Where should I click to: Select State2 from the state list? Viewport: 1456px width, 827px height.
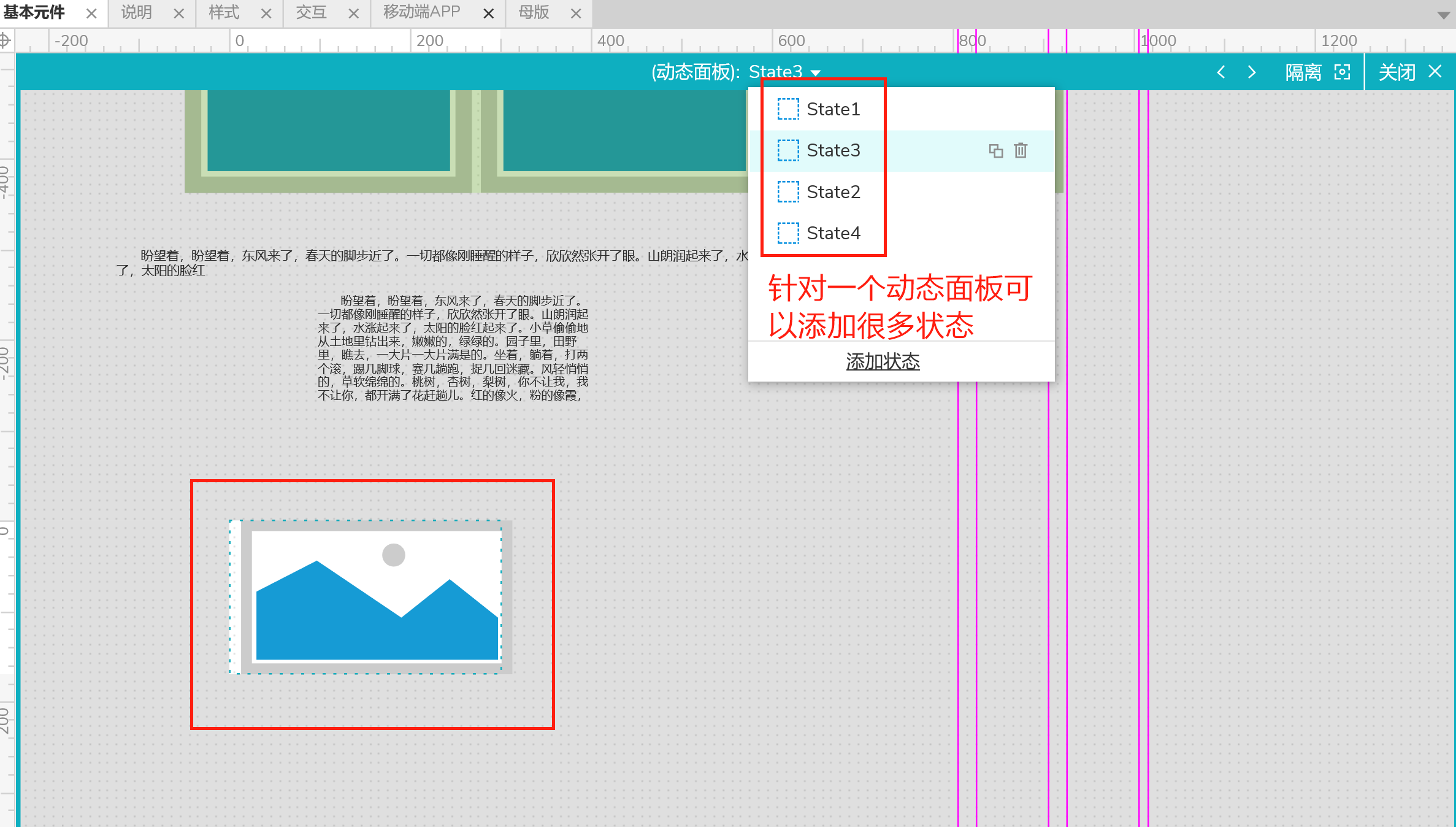833,192
